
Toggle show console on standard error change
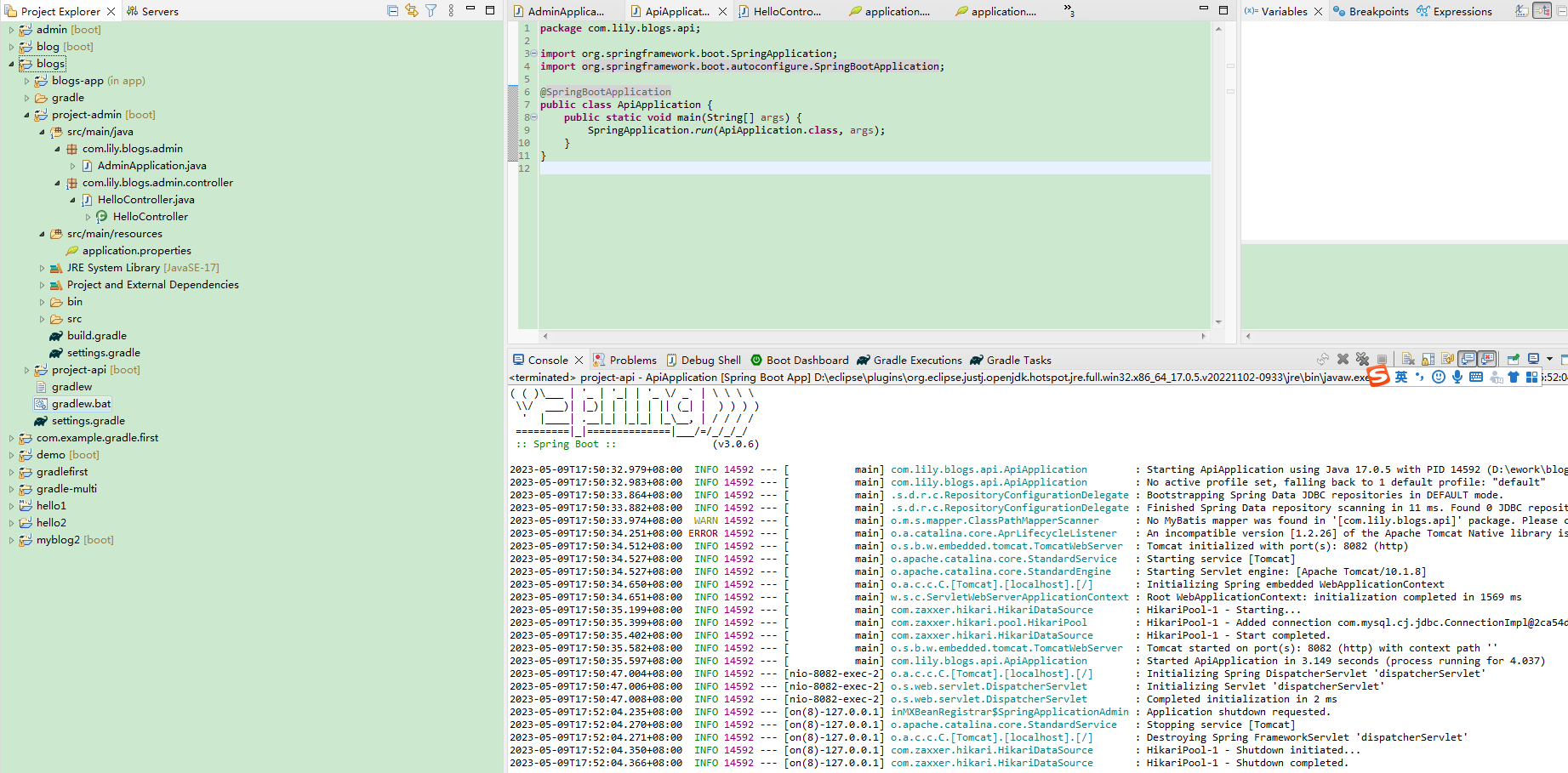1487,359
